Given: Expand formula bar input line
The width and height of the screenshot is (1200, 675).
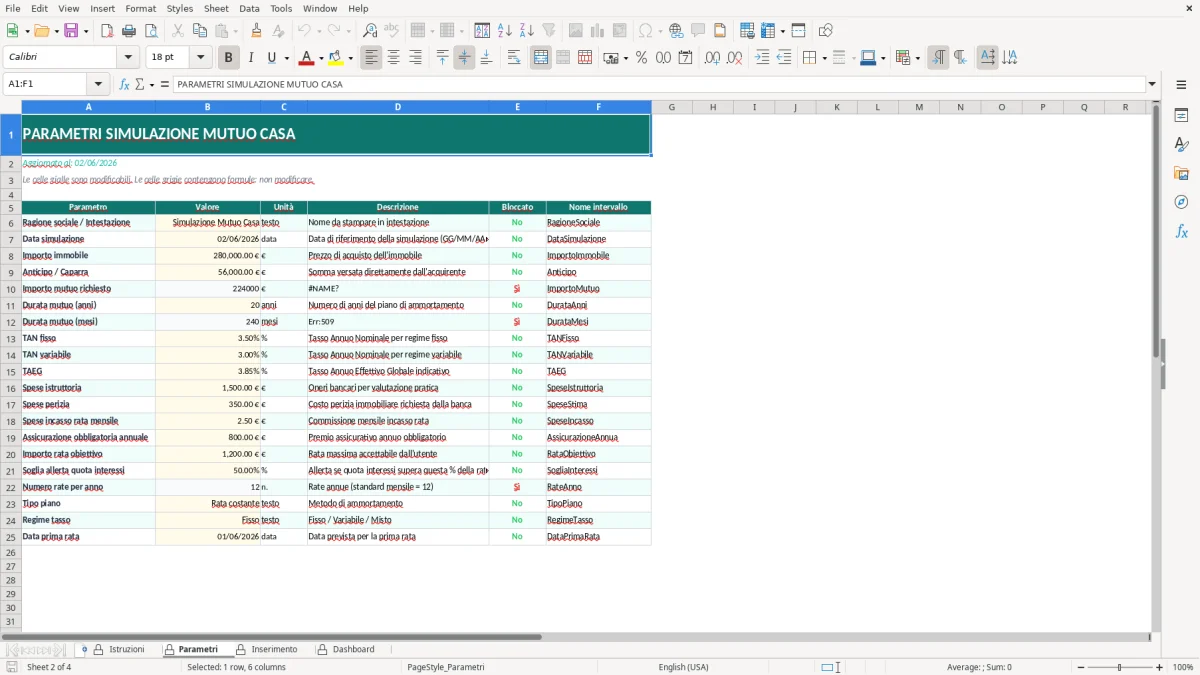Looking at the screenshot, I should click(1152, 84).
